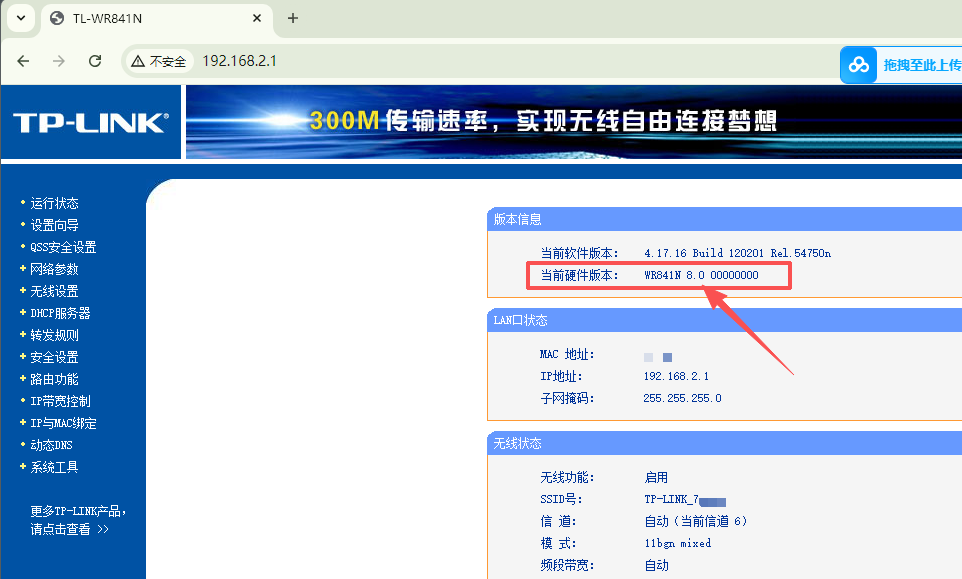Close the TL-WR841N tab
Viewport: 962px width, 579px height.
[x=257, y=18]
